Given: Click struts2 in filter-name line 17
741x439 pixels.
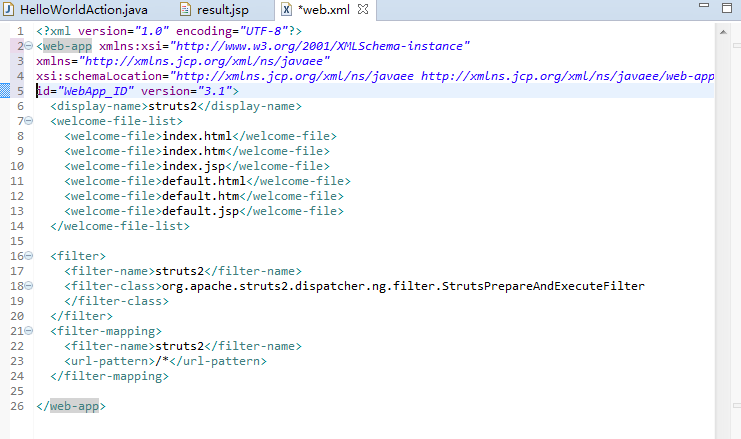Looking at the screenshot, I should pyautogui.click(x=180, y=271).
